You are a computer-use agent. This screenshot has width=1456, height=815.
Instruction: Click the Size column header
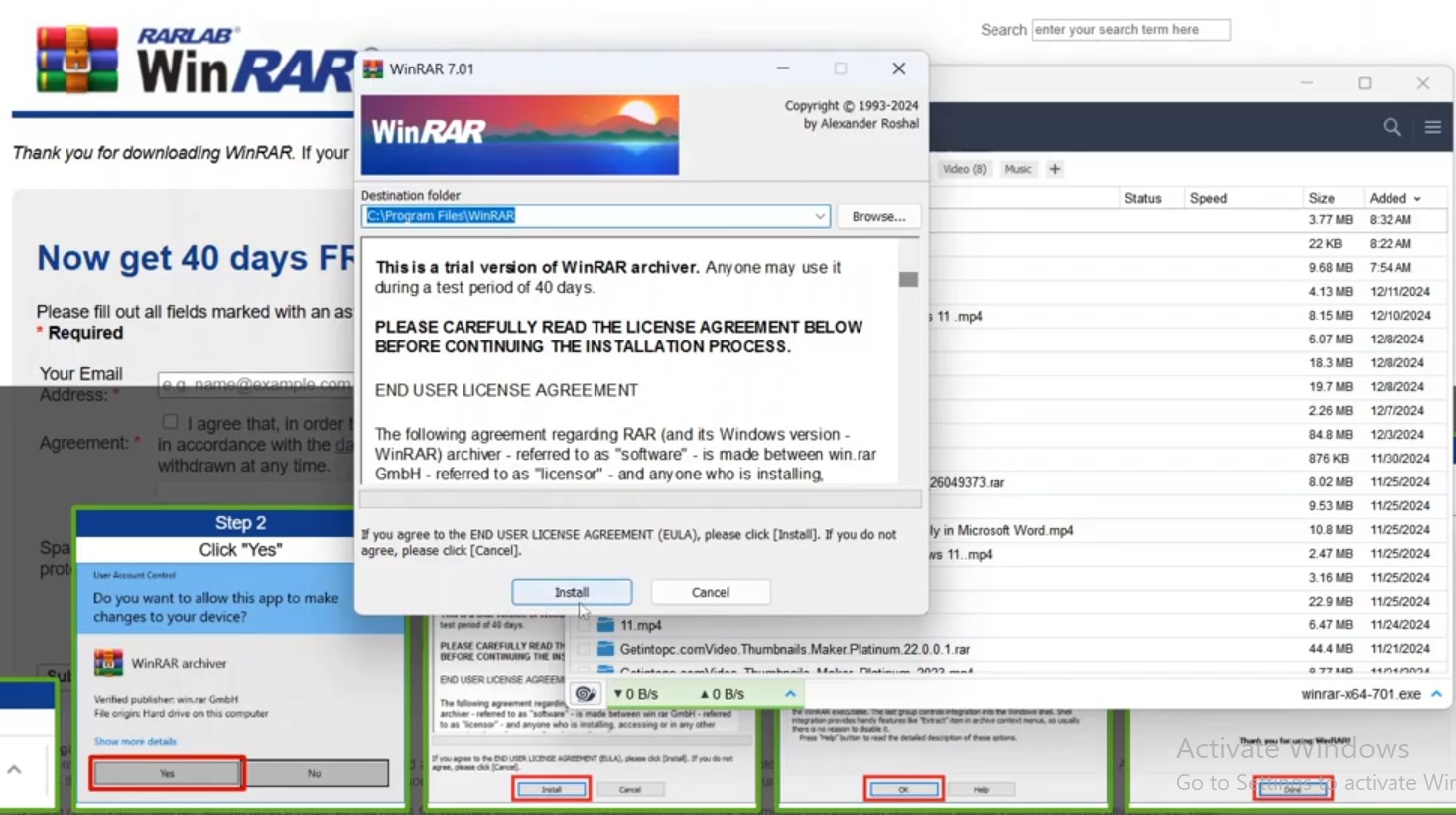pos(1321,198)
